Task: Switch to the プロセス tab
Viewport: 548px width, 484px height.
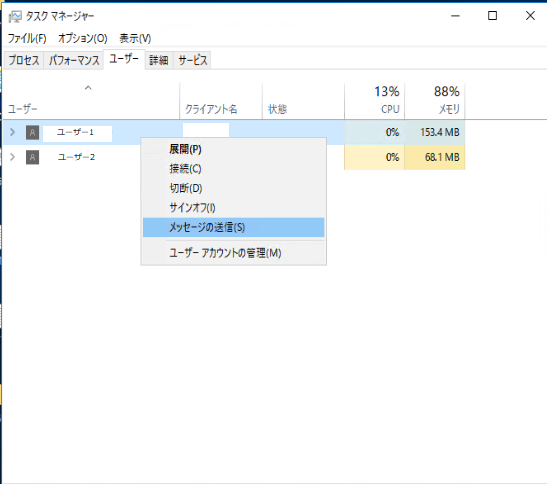Action: (x=24, y=60)
